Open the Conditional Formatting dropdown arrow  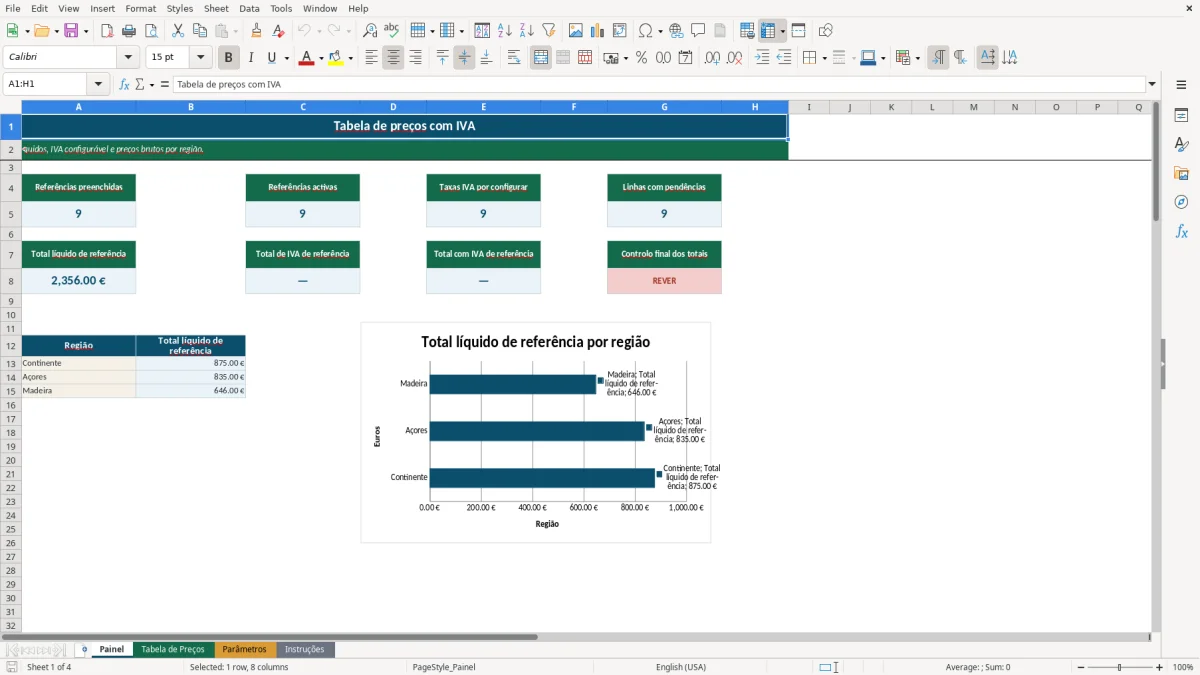[917, 58]
